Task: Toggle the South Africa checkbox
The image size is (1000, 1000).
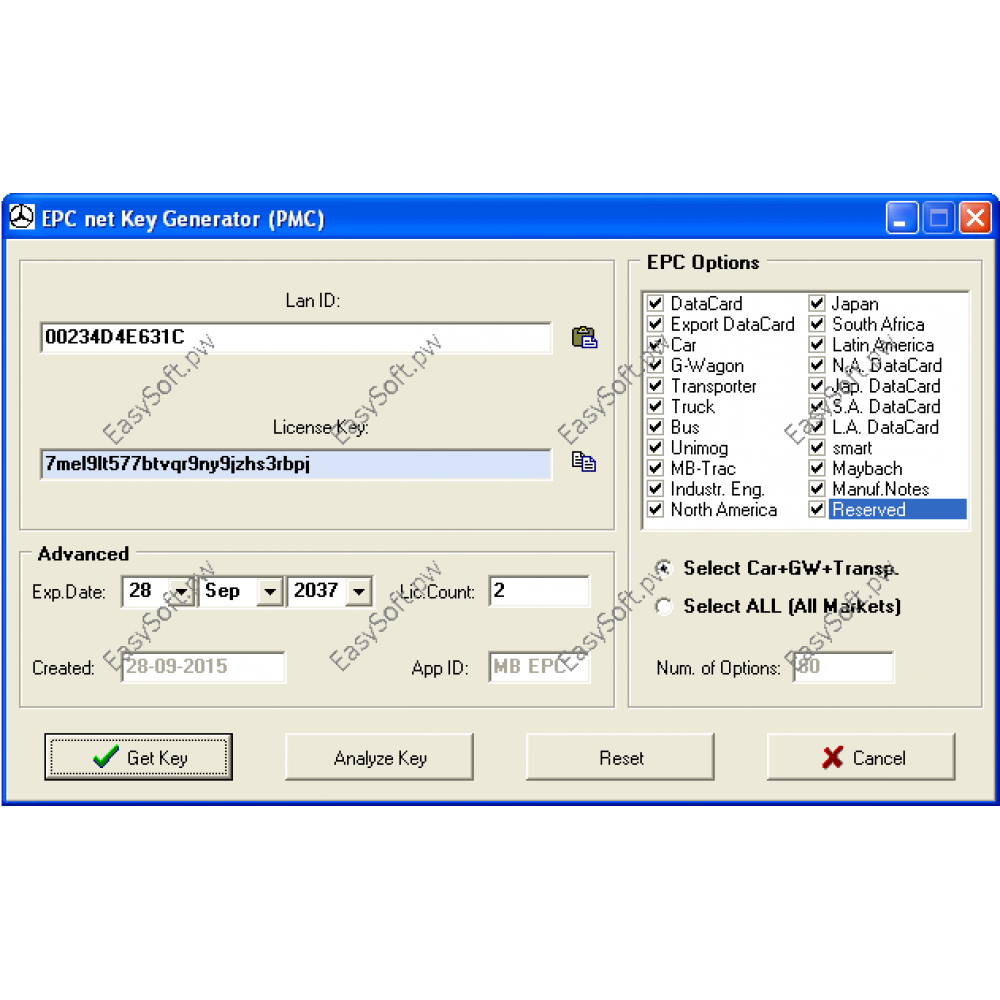Action: (817, 324)
